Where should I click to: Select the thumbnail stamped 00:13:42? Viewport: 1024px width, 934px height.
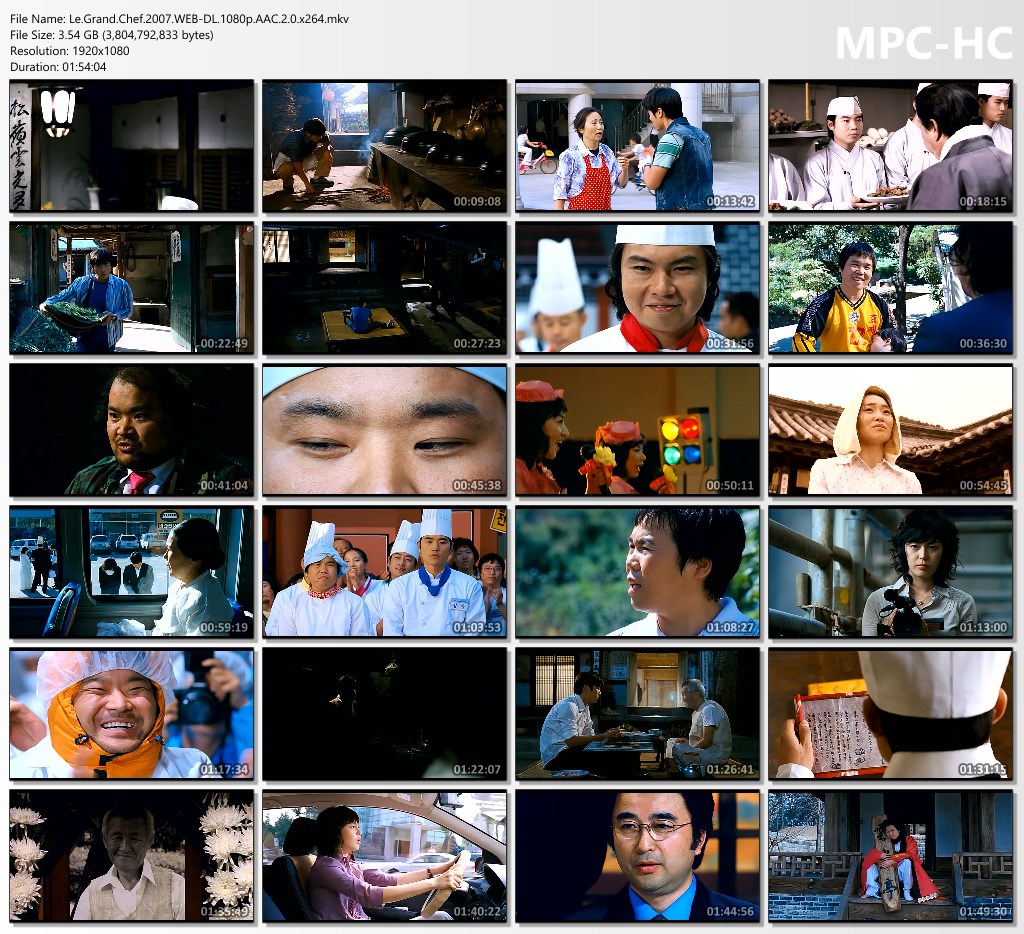click(x=637, y=146)
